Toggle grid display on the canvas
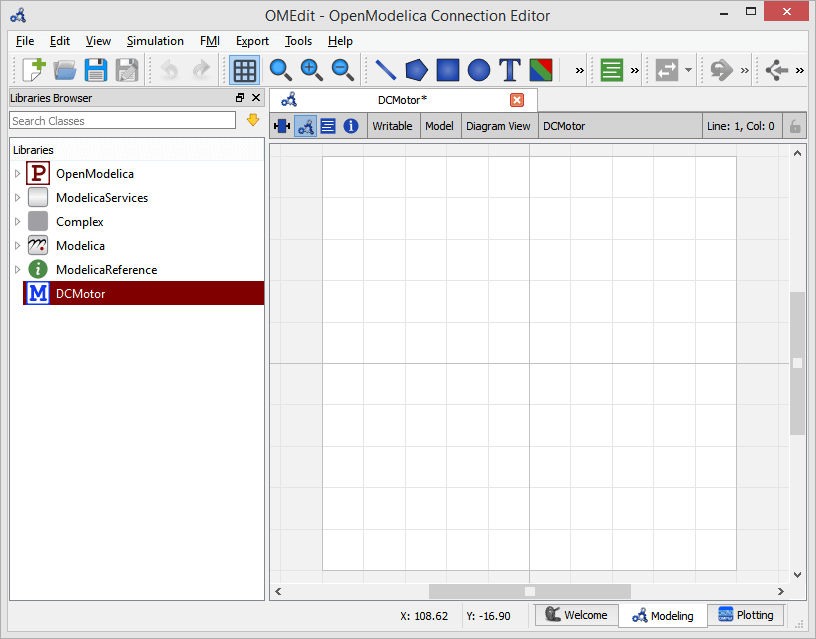Image resolution: width=816 pixels, height=639 pixels. 245,70
